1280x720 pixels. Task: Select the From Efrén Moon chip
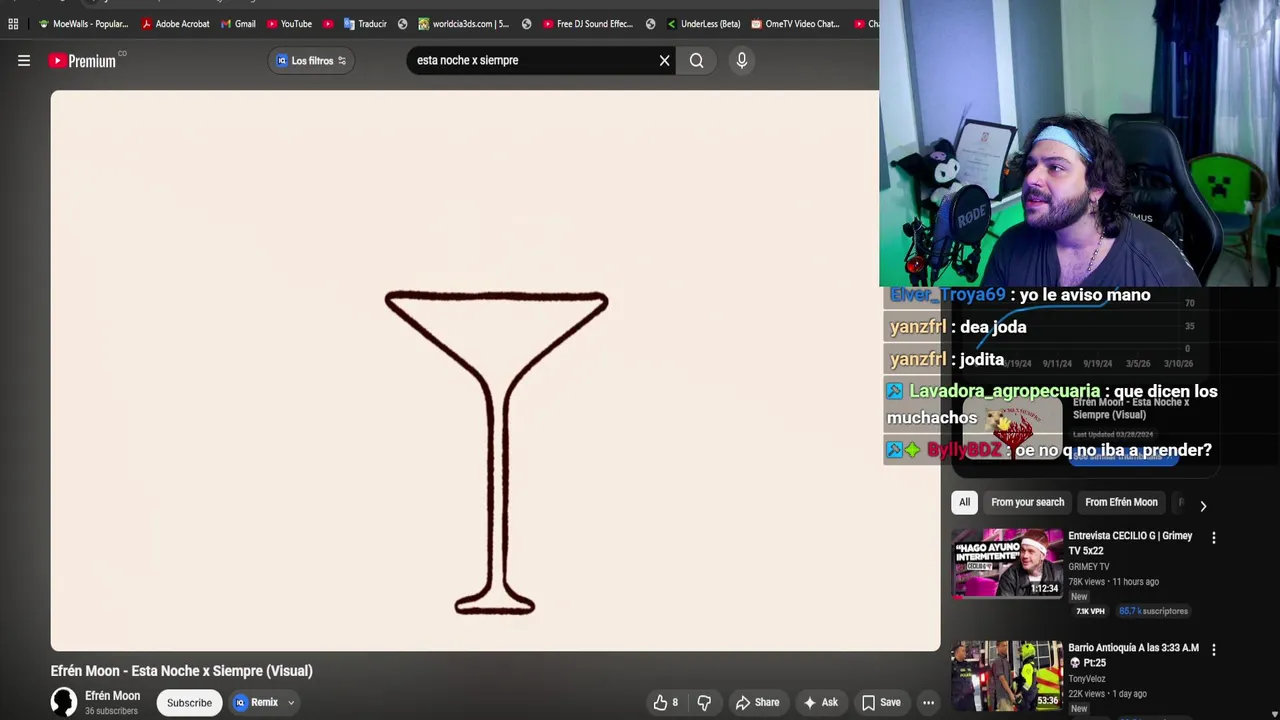coord(1121,502)
